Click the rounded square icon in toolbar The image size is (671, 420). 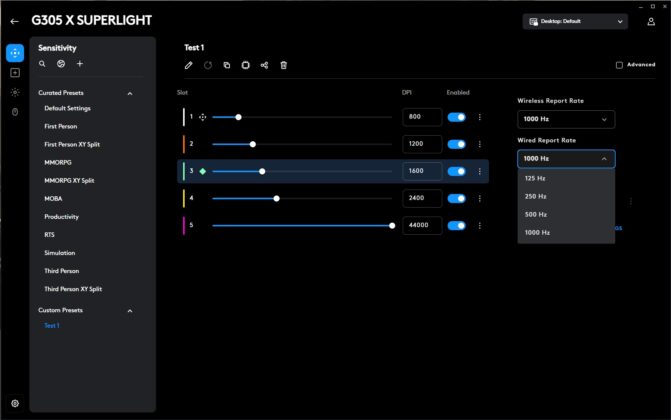(246, 65)
